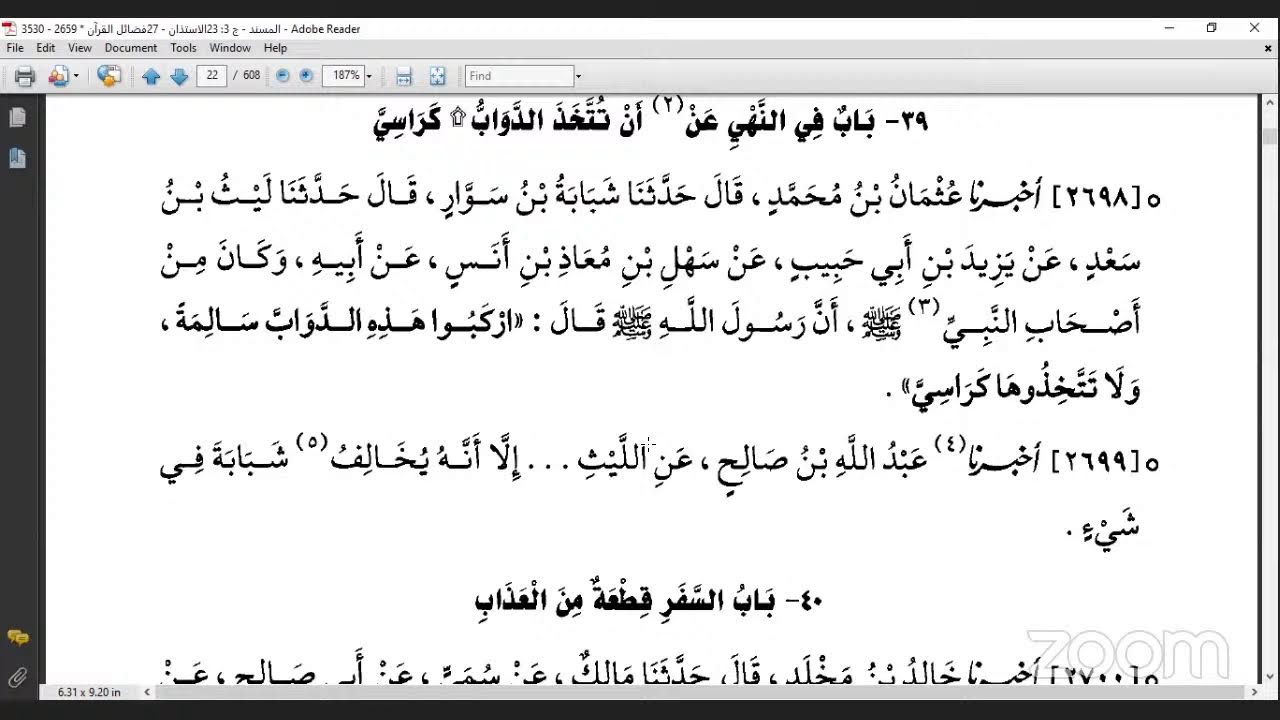Open the Document menu
Screen dimensions: 1280x720
point(131,48)
